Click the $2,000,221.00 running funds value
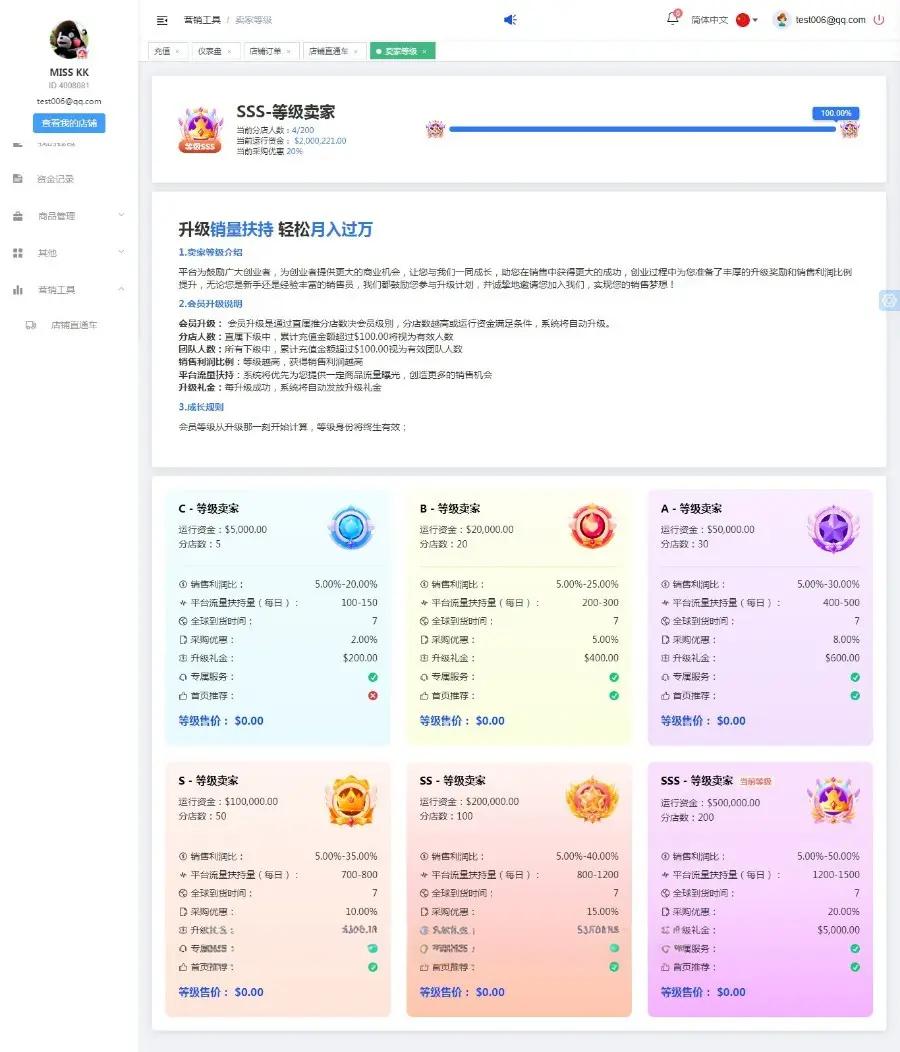900x1052 pixels. [x=320, y=141]
